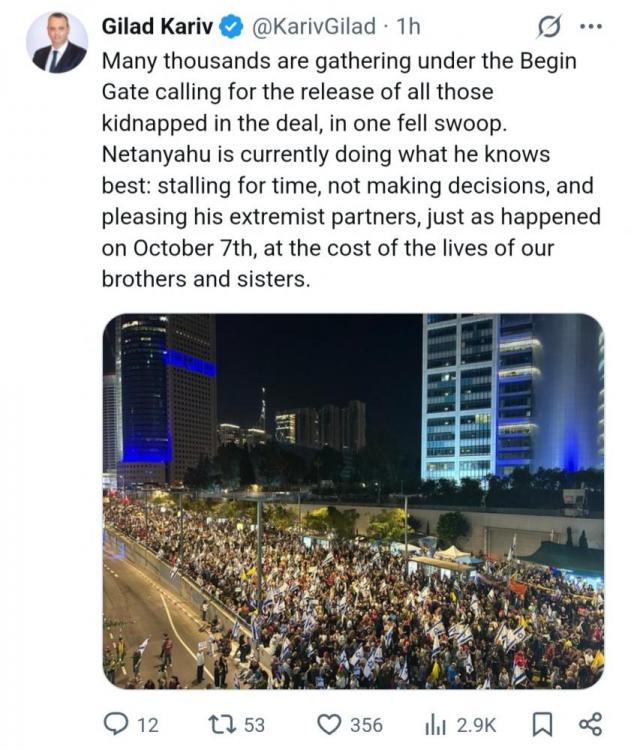This screenshot has height=750, width=631.
Task: Click the blue verified badge
Action: coord(232,27)
